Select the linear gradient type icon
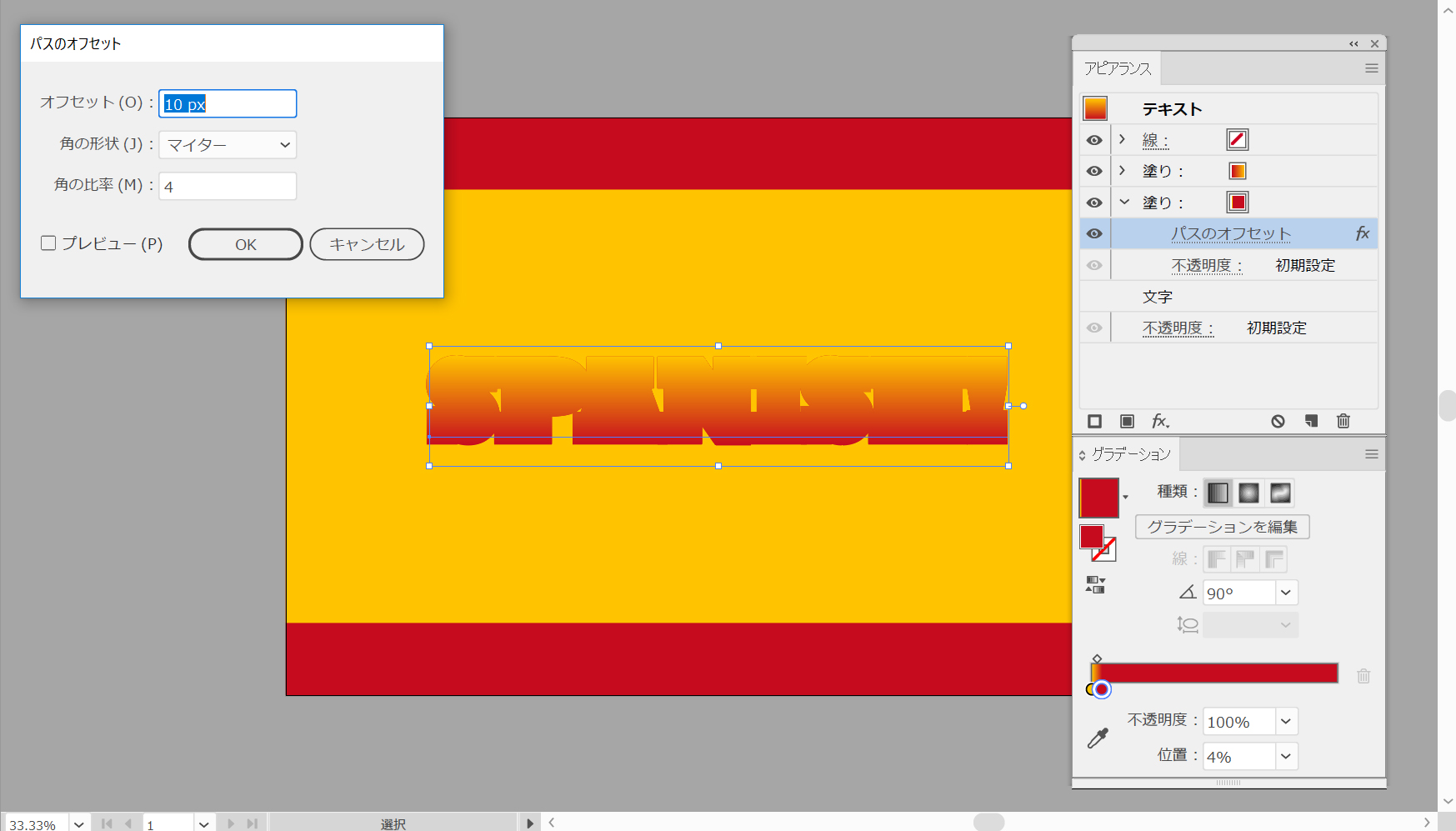This screenshot has height=831, width=1456. point(1218,493)
